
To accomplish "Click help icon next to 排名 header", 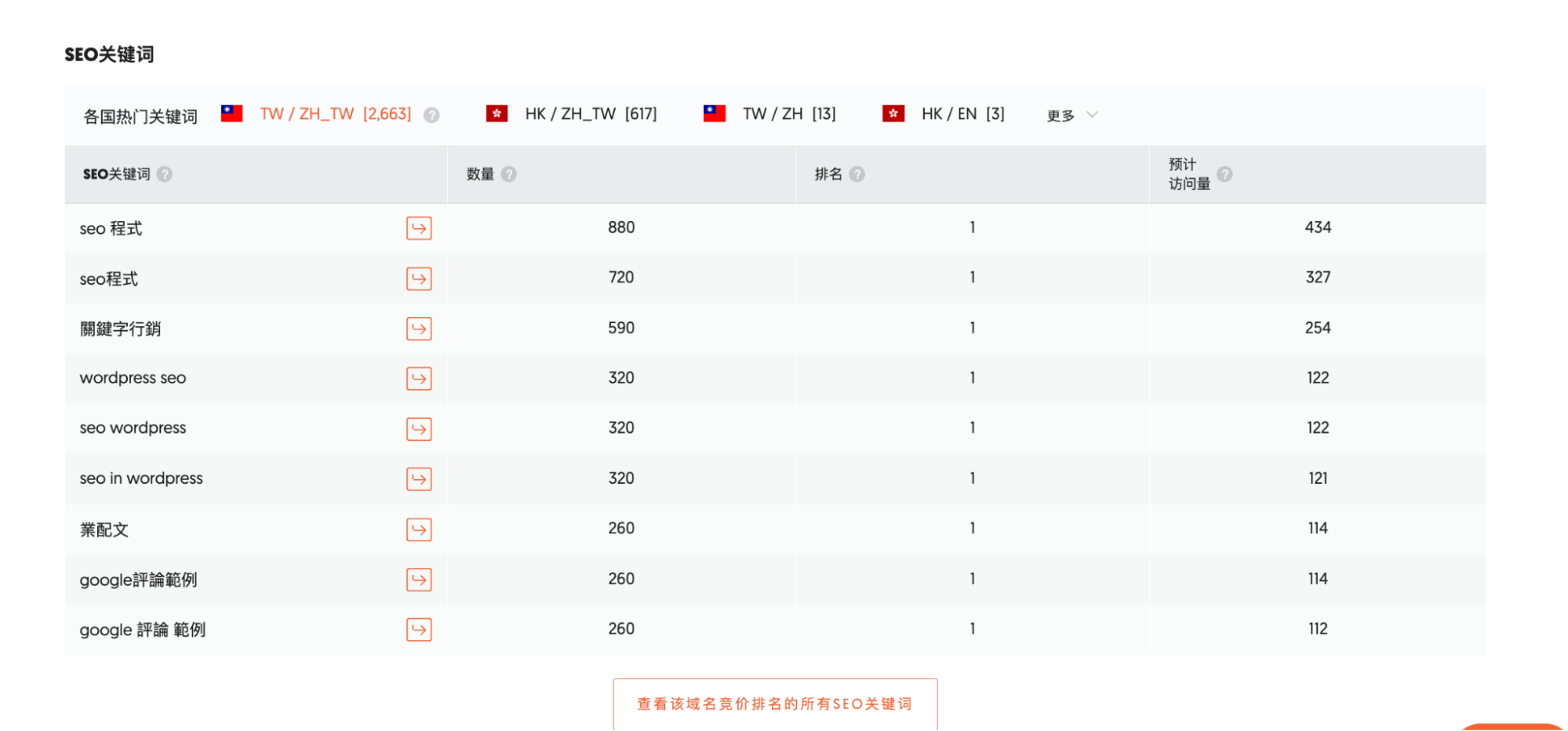I will pyautogui.click(x=857, y=174).
